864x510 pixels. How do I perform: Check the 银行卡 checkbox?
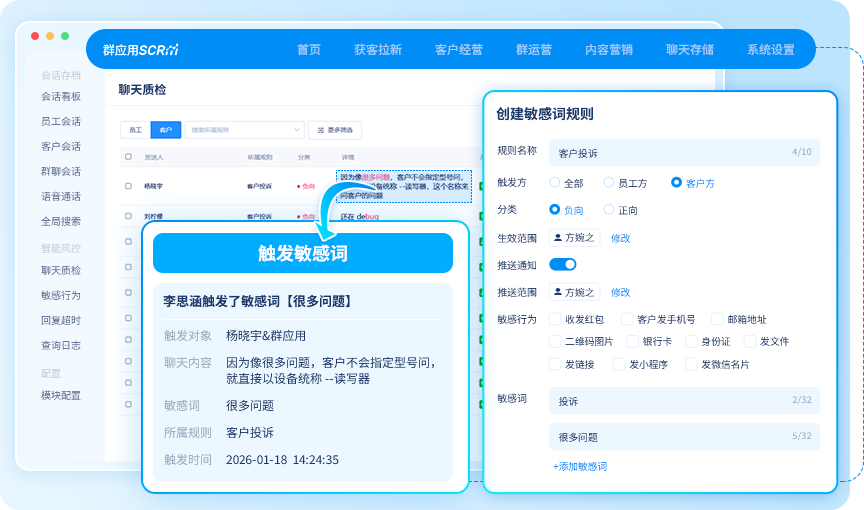coord(633,341)
